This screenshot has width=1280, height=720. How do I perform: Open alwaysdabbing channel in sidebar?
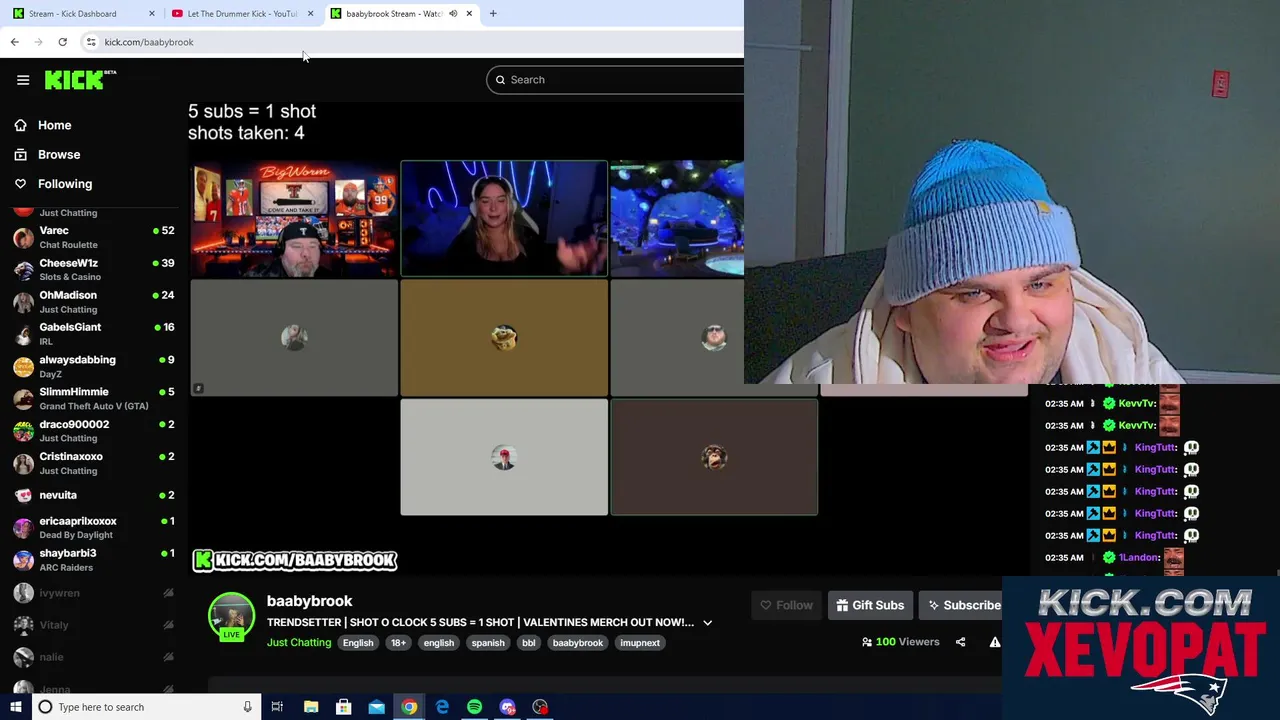point(94,366)
